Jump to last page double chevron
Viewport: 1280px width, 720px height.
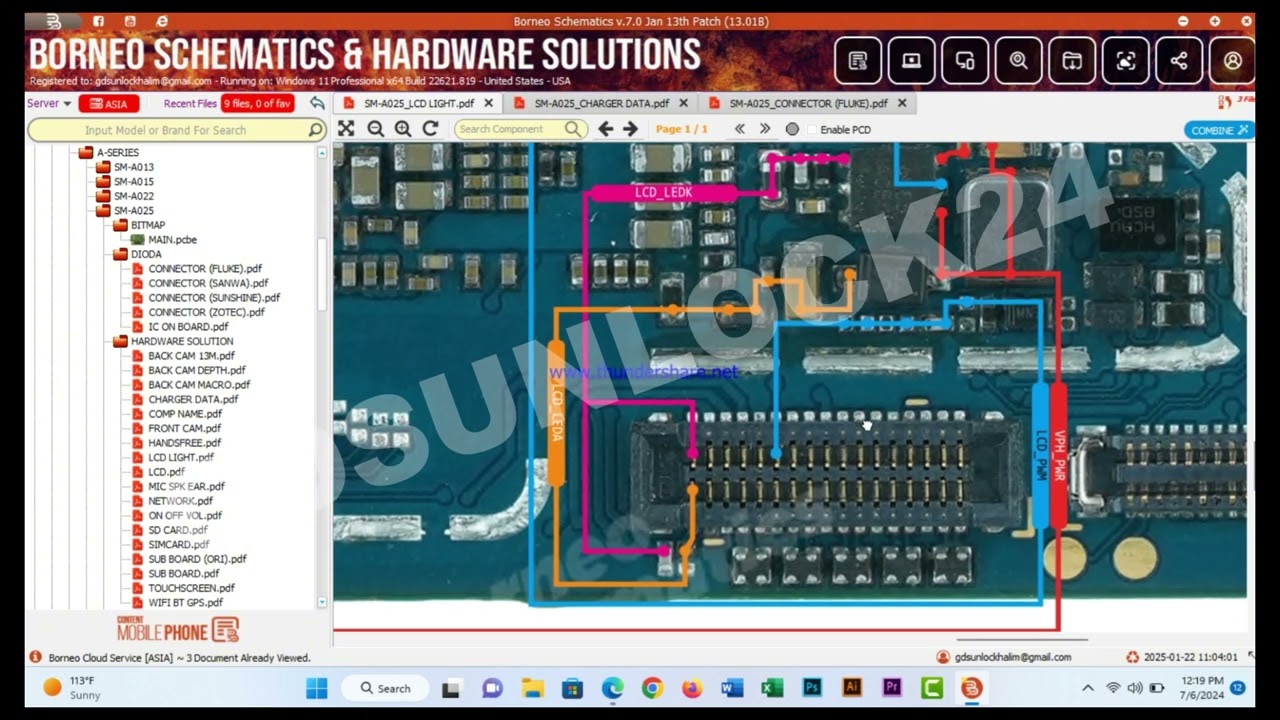[x=765, y=129]
